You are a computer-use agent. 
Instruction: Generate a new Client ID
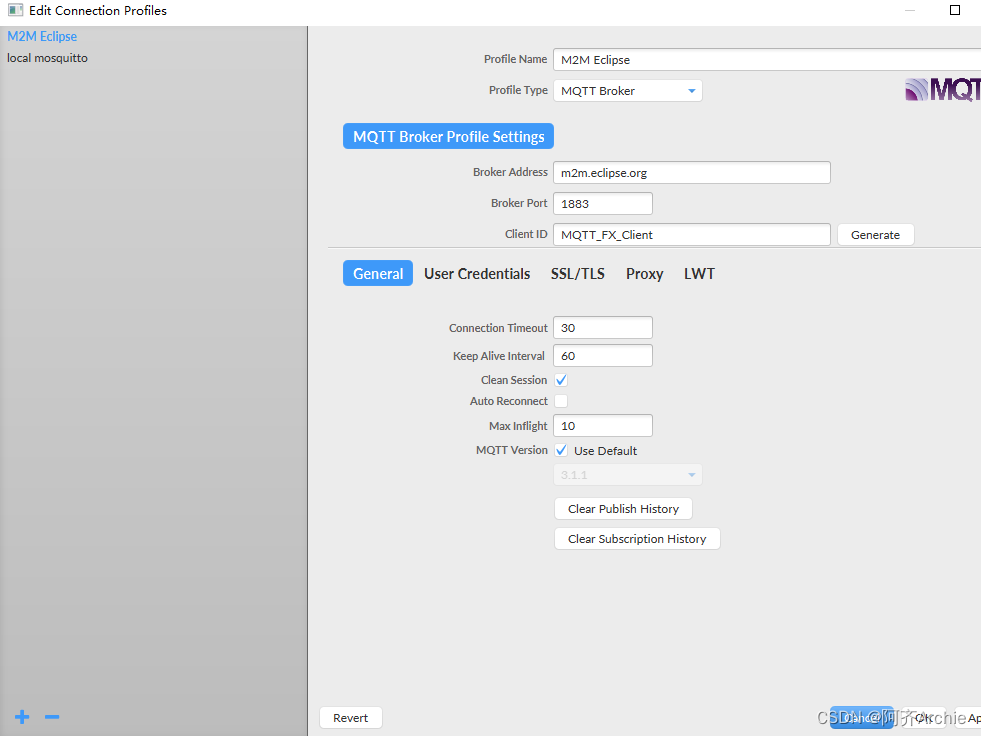[875, 235]
